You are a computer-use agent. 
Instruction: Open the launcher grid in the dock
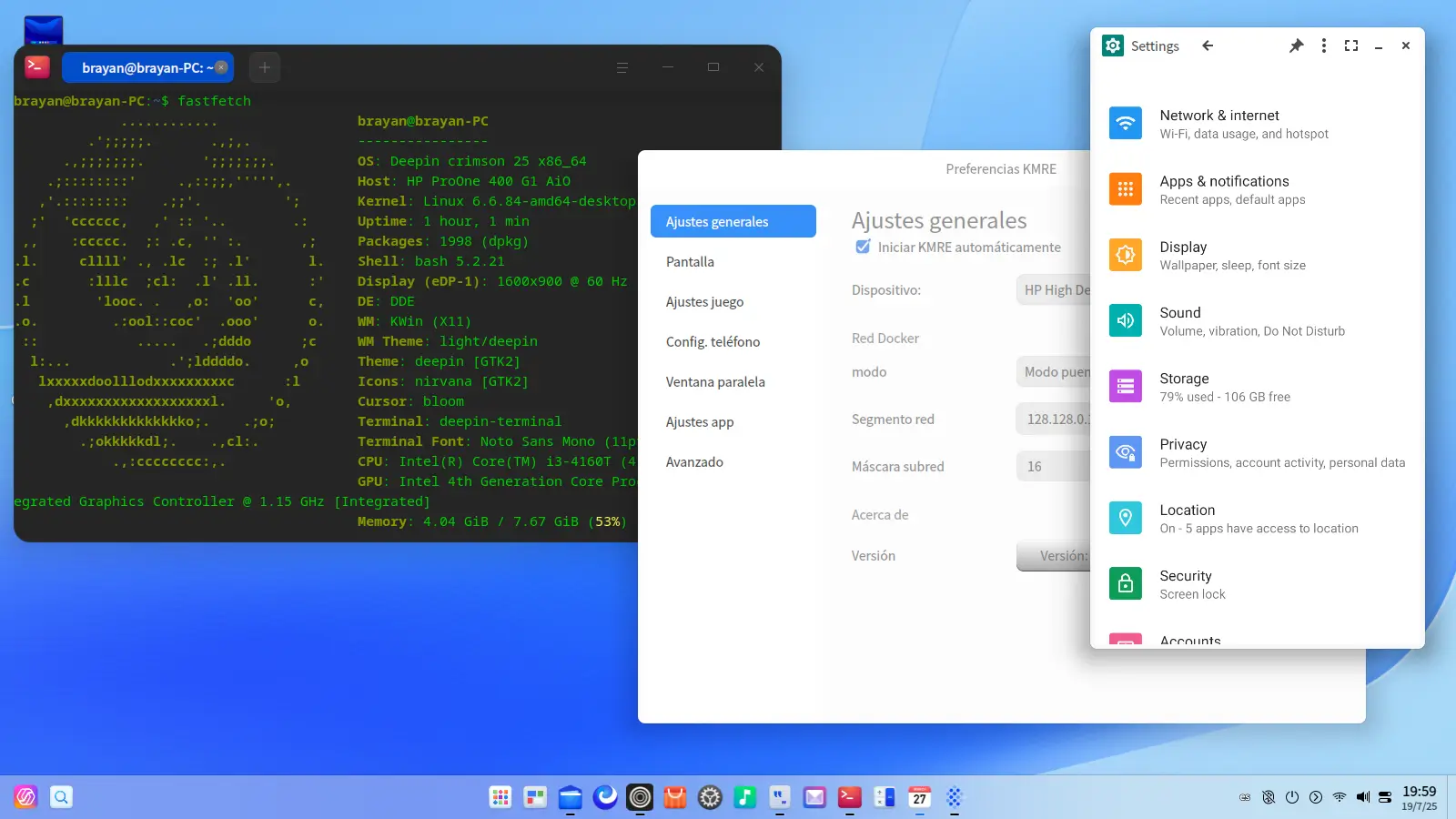click(x=500, y=797)
